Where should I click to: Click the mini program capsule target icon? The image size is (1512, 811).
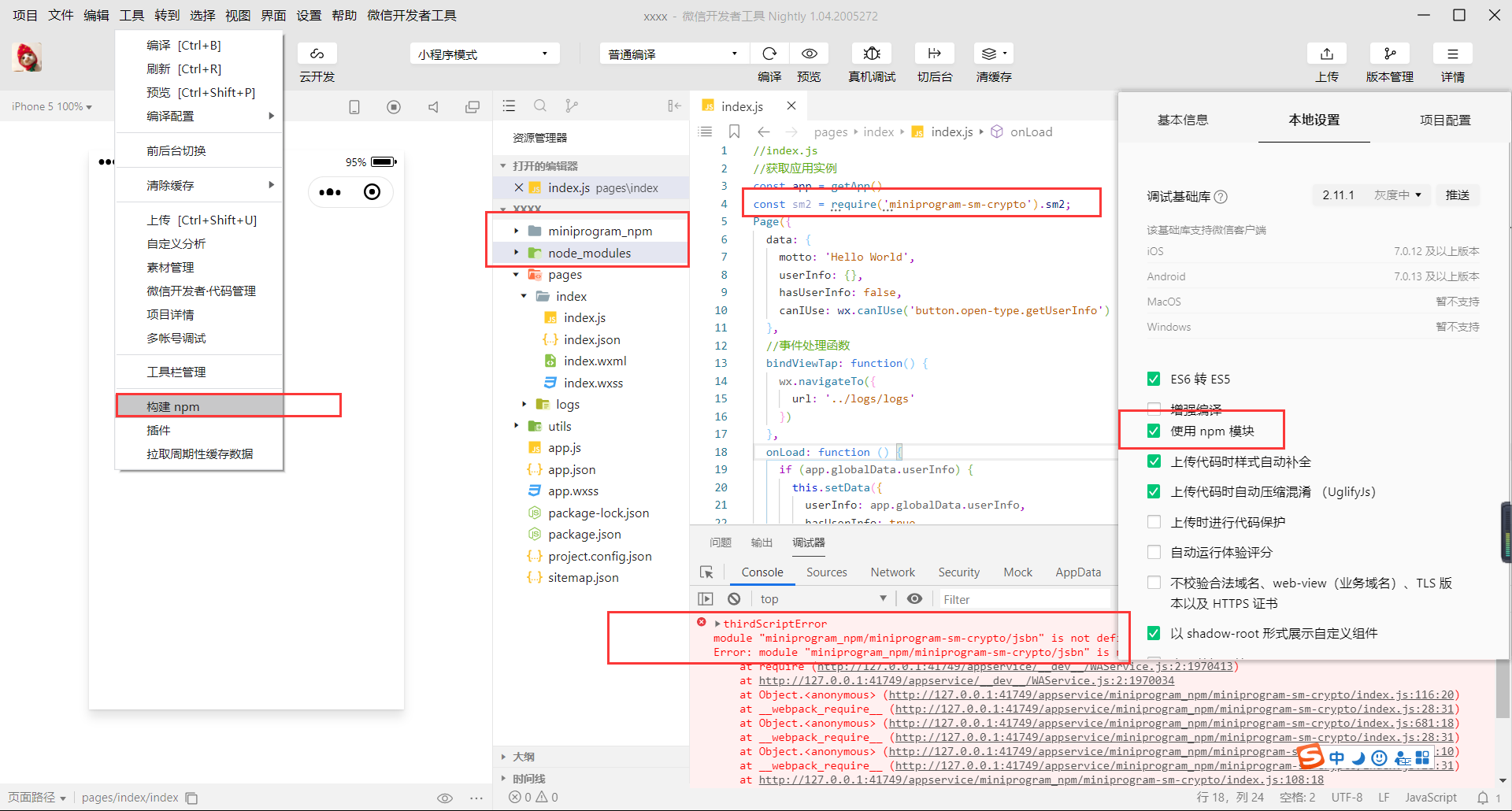click(x=372, y=192)
